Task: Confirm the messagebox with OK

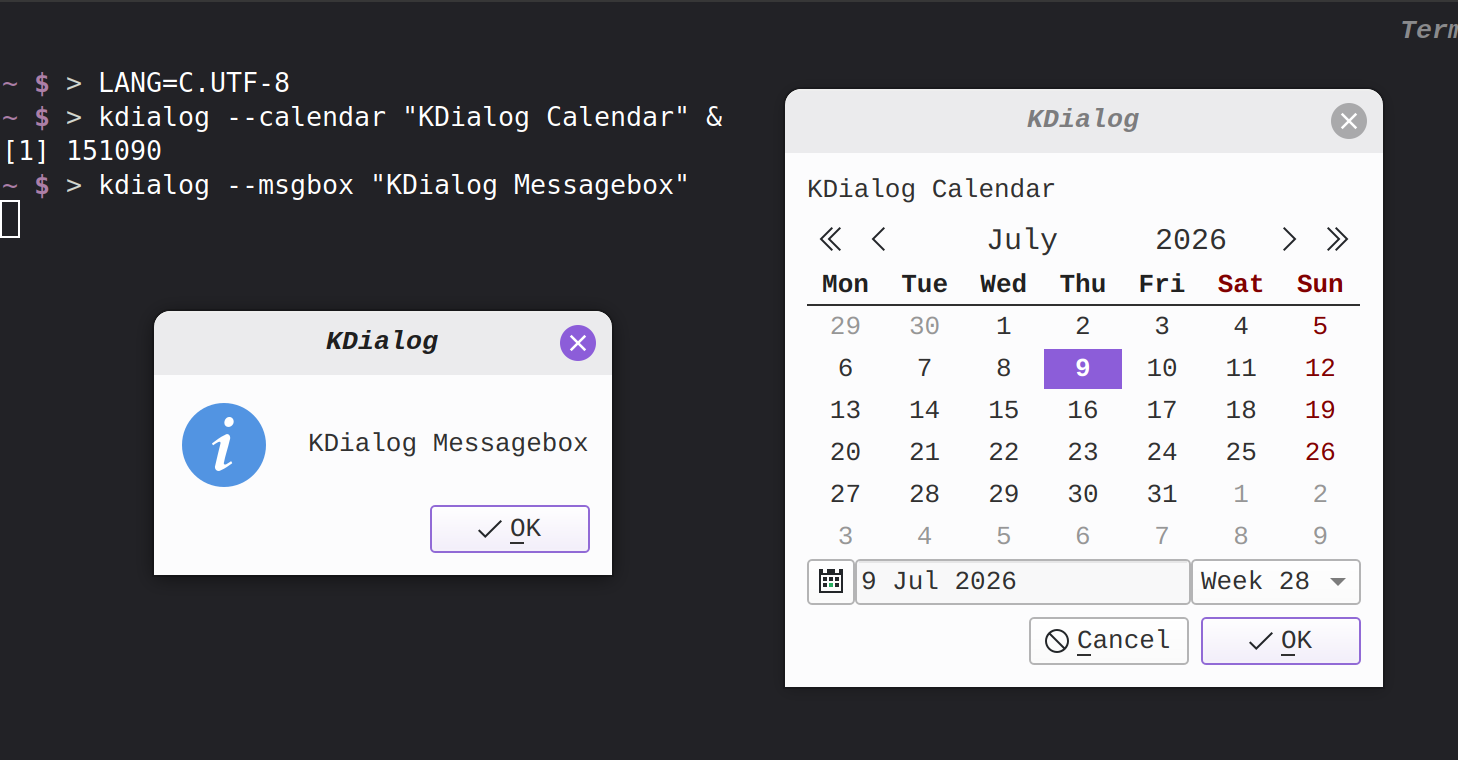Action: [x=510, y=529]
